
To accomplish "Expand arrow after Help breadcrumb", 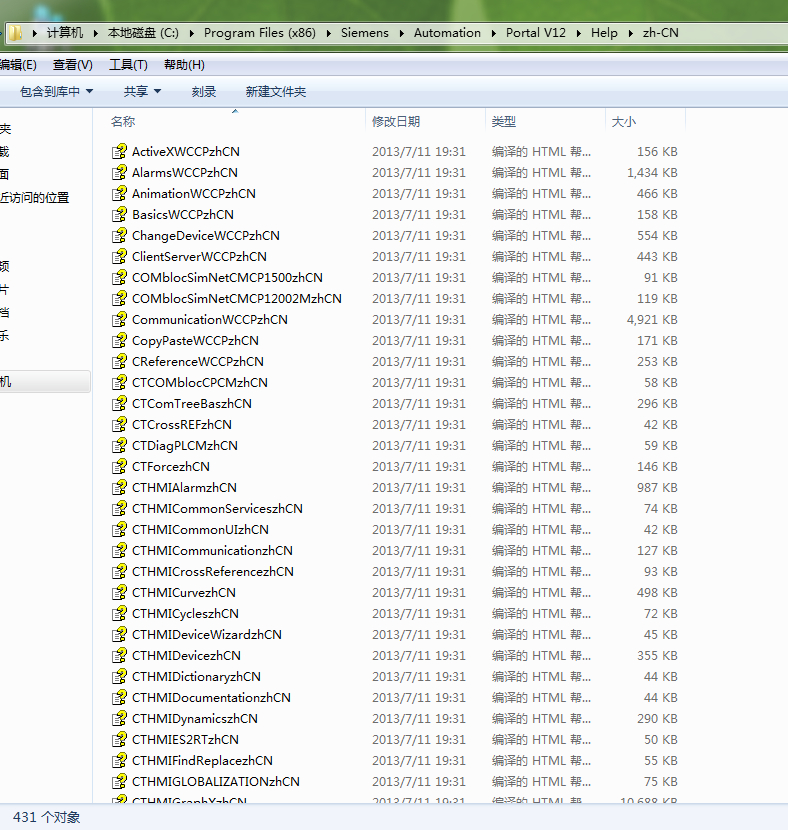I will pyautogui.click(x=631, y=33).
